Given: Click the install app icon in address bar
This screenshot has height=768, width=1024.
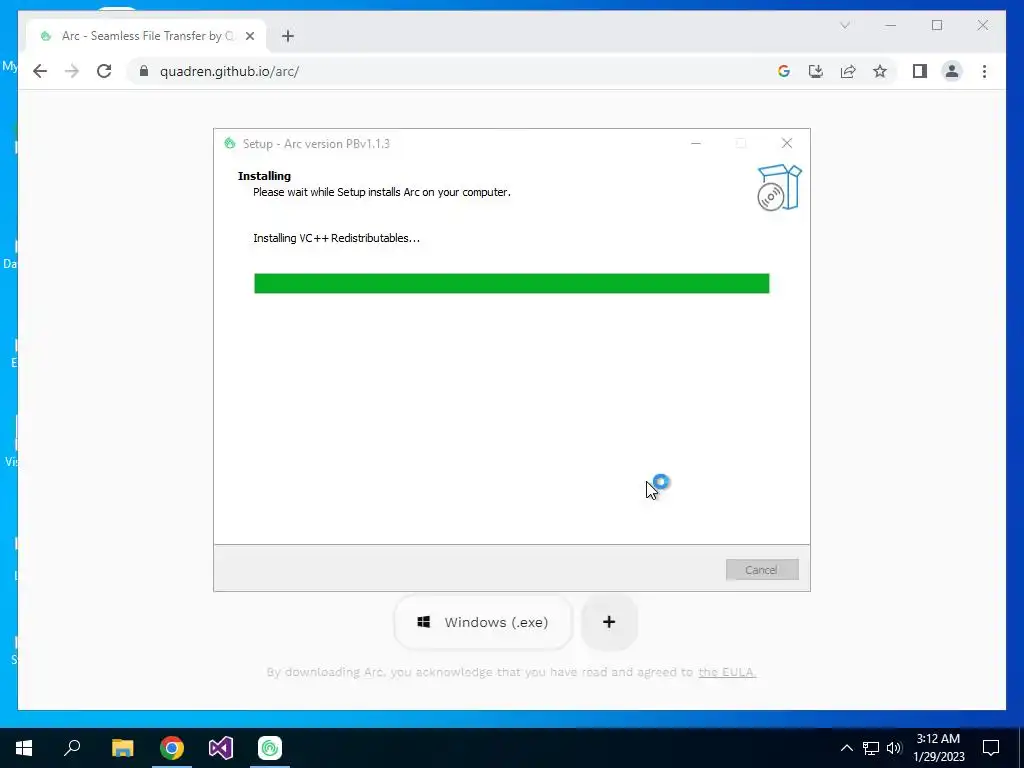Looking at the screenshot, I should point(816,71).
